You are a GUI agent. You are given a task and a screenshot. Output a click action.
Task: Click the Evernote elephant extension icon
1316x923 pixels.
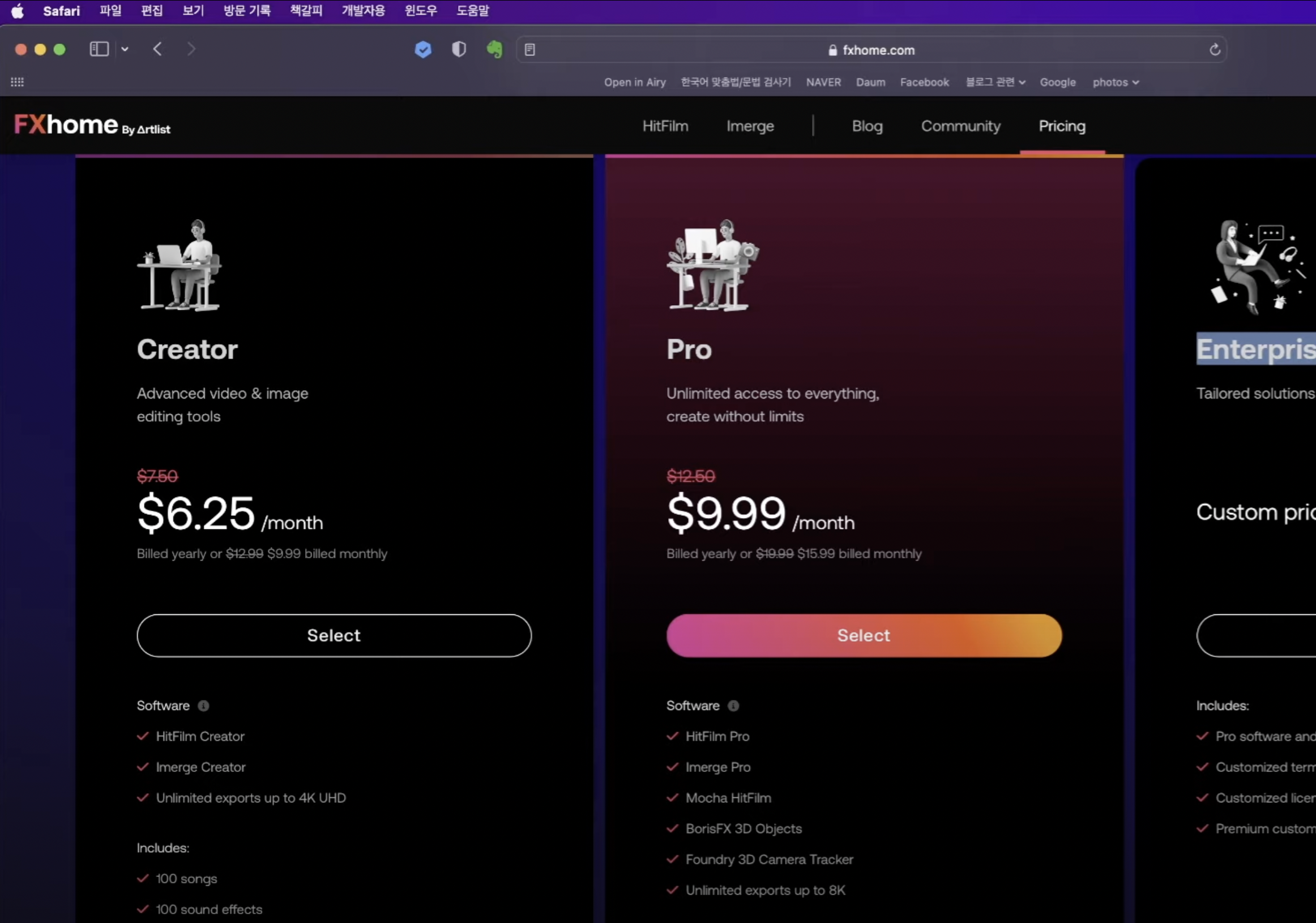pos(494,50)
